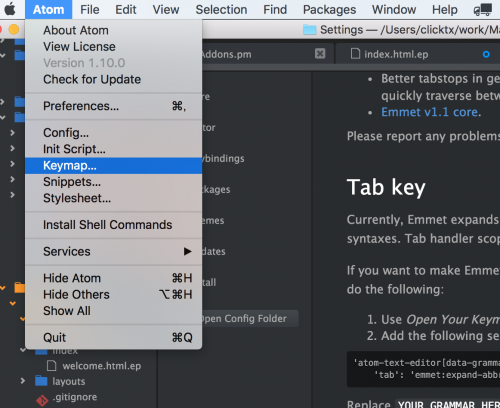Switch to the Addons.pm tab
The image size is (500, 408).
pos(267,54)
